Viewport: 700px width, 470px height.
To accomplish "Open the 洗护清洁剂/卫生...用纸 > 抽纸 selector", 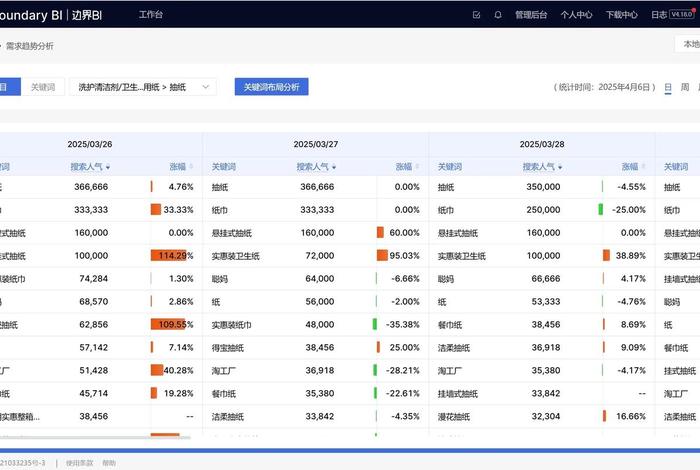I will click(143, 87).
